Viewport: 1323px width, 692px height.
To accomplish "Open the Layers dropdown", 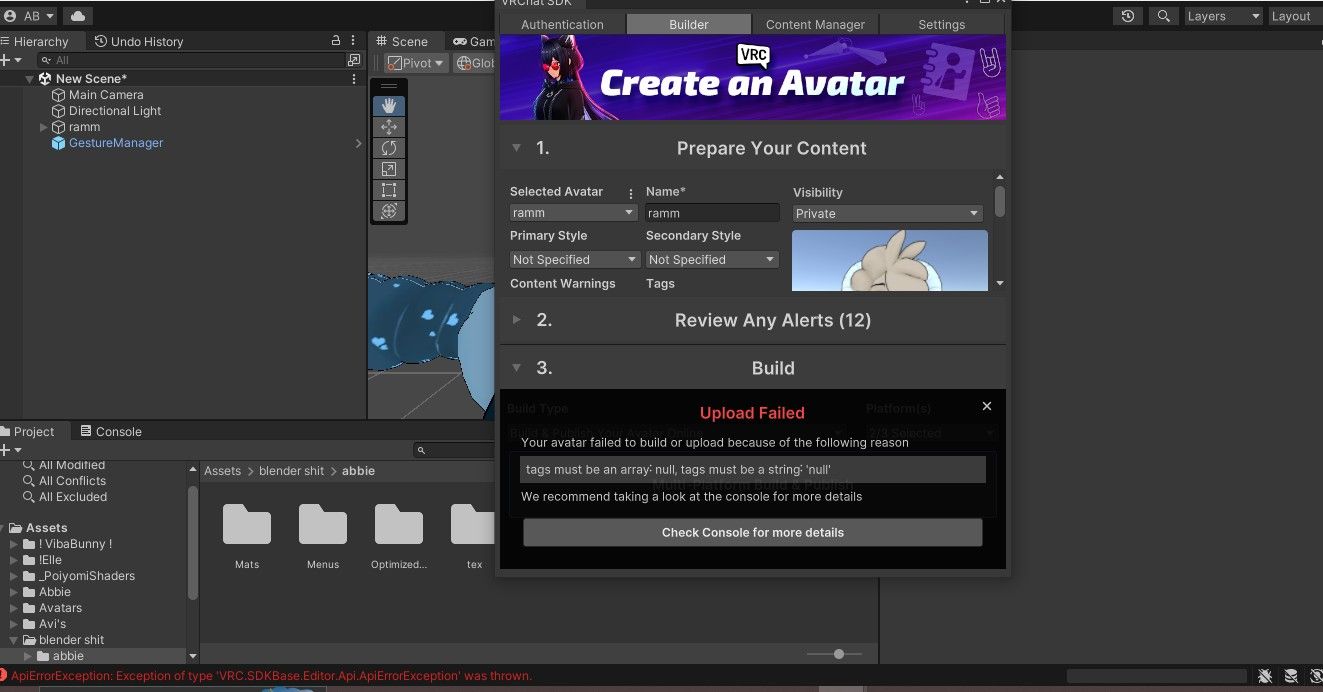I will coord(1223,16).
